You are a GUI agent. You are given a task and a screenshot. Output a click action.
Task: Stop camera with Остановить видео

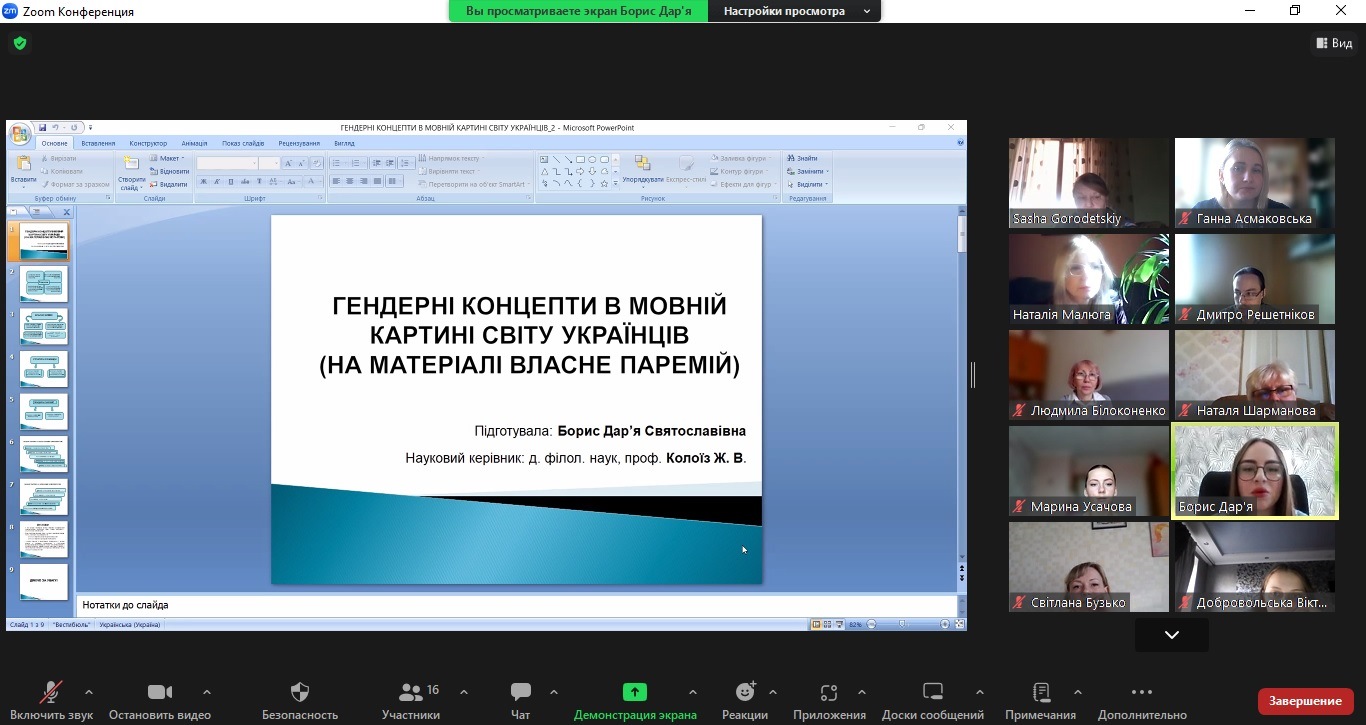[x=160, y=700]
